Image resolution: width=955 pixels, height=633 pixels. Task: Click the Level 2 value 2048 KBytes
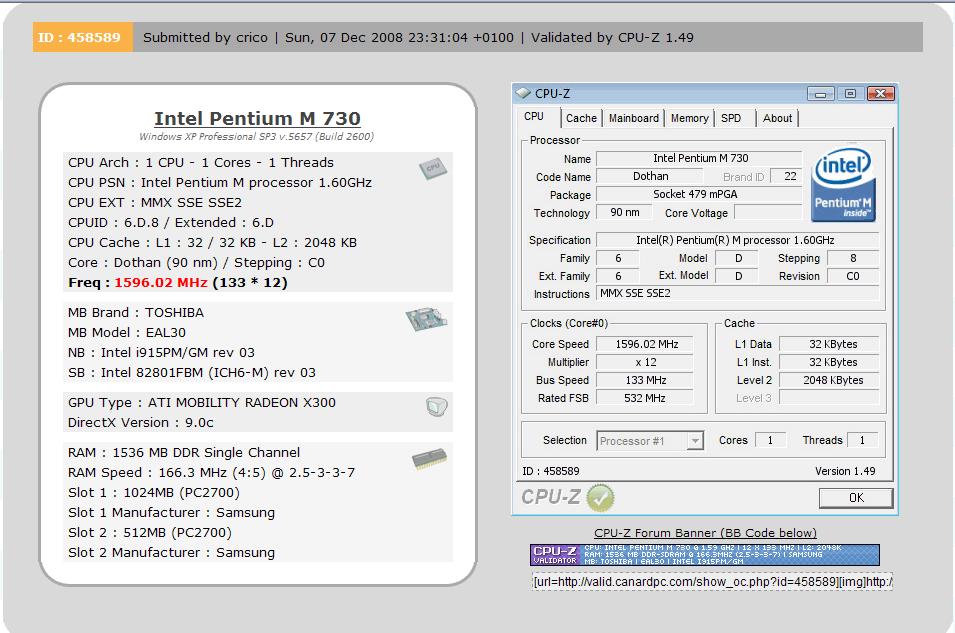coord(830,380)
